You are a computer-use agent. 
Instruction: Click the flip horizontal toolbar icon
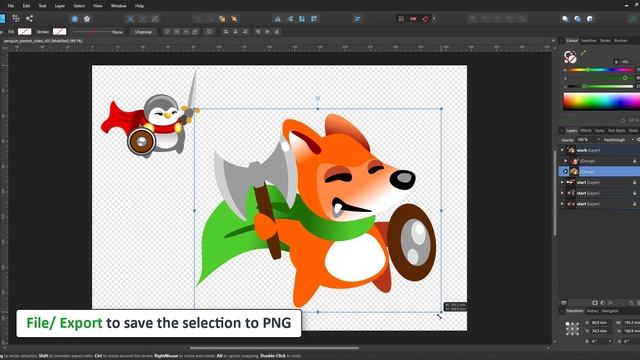pos(278,19)
